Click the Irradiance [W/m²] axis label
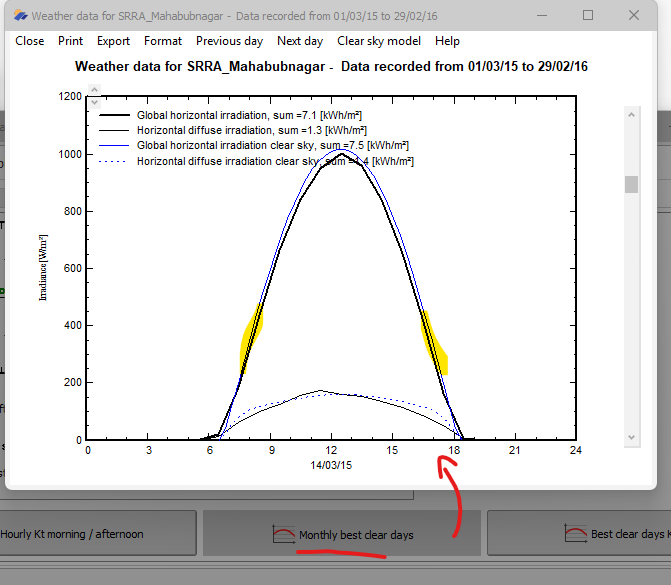The width and height of the screenshot is (671, 585). coord(43,267)
